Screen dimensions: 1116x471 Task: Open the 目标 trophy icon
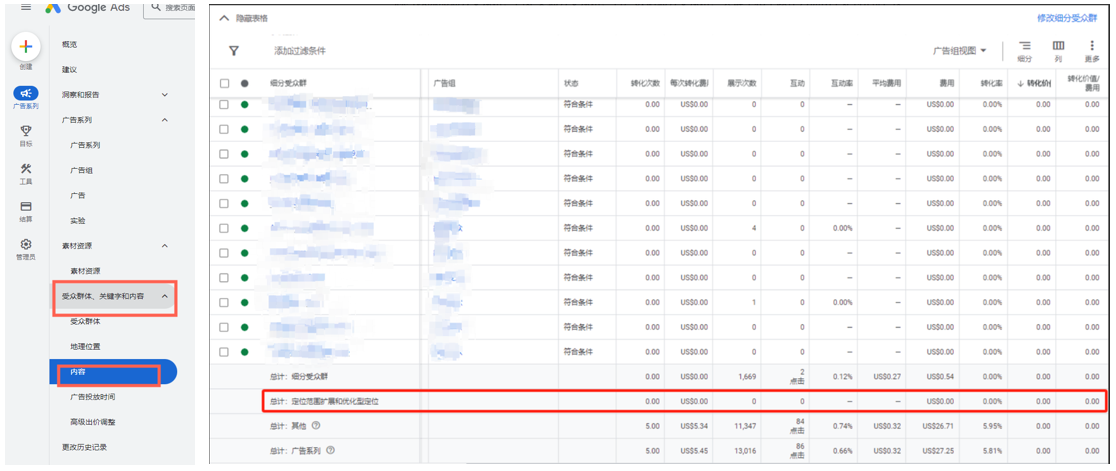click(x=26, y=131)
